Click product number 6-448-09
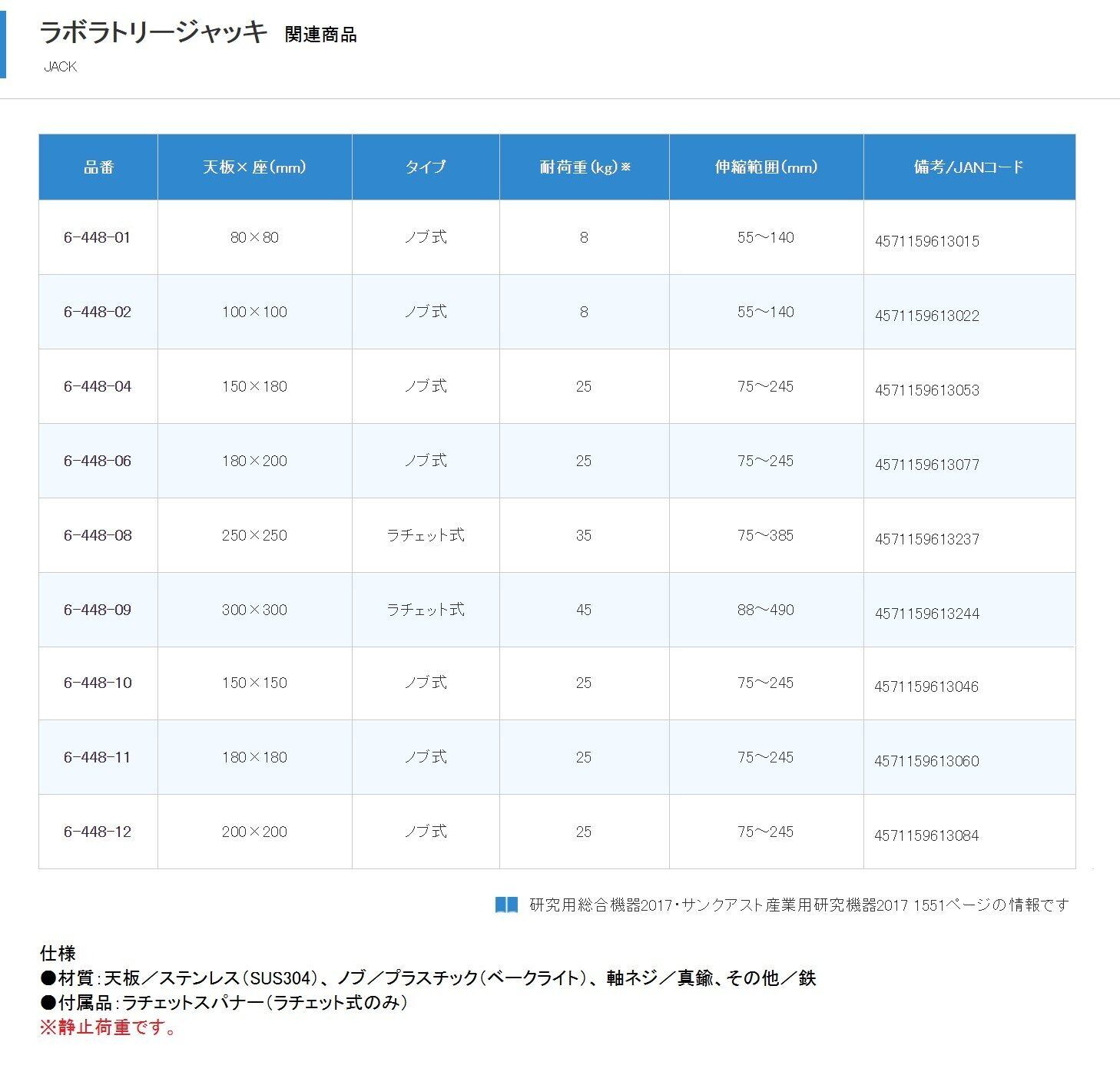 pos(98,610)
